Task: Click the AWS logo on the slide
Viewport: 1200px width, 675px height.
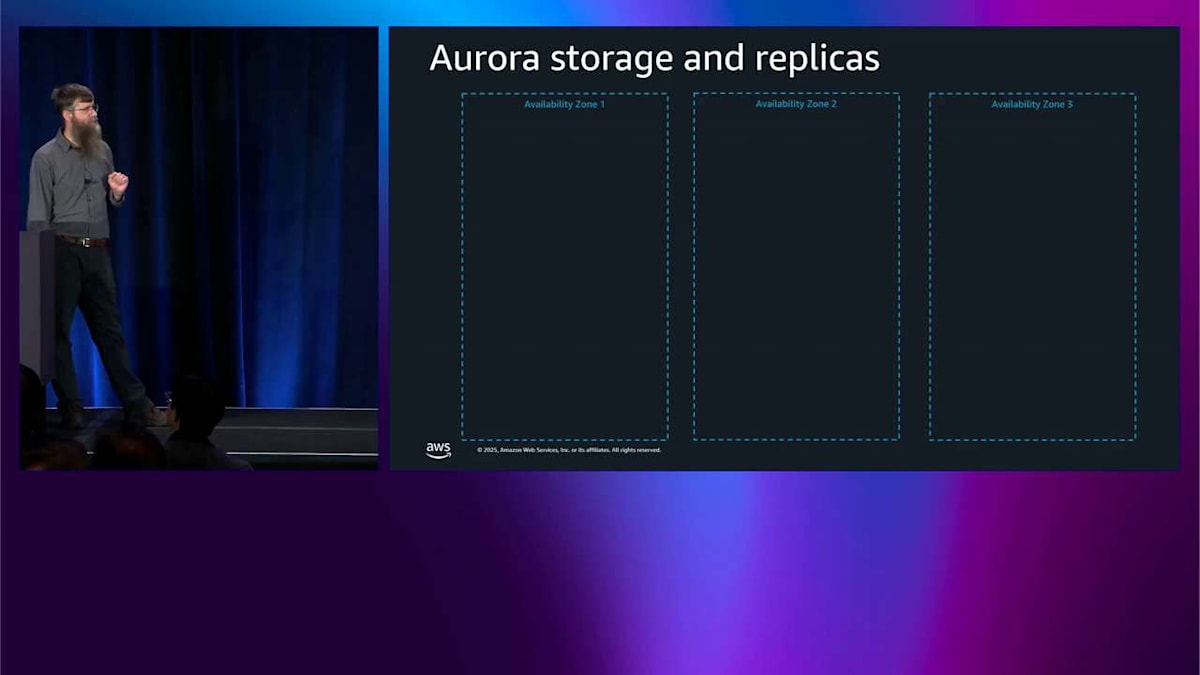Action: tap(438, 450)
